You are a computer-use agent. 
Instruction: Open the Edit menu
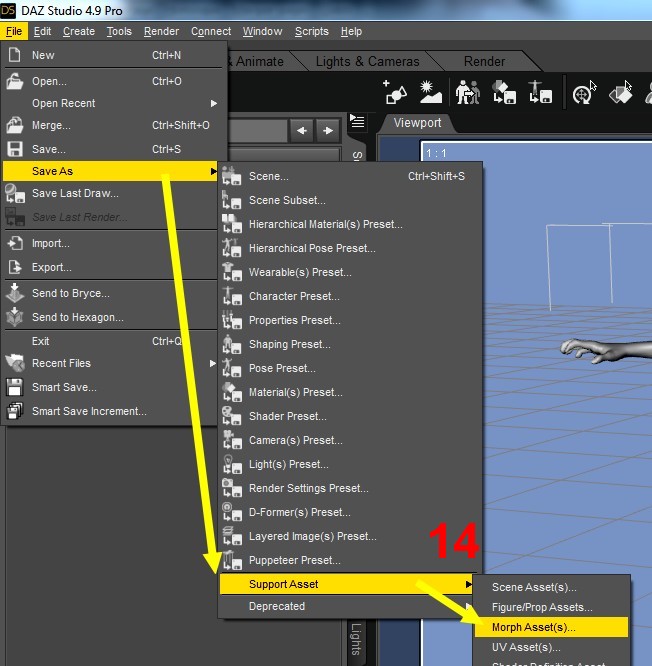(x=42, y=31)
